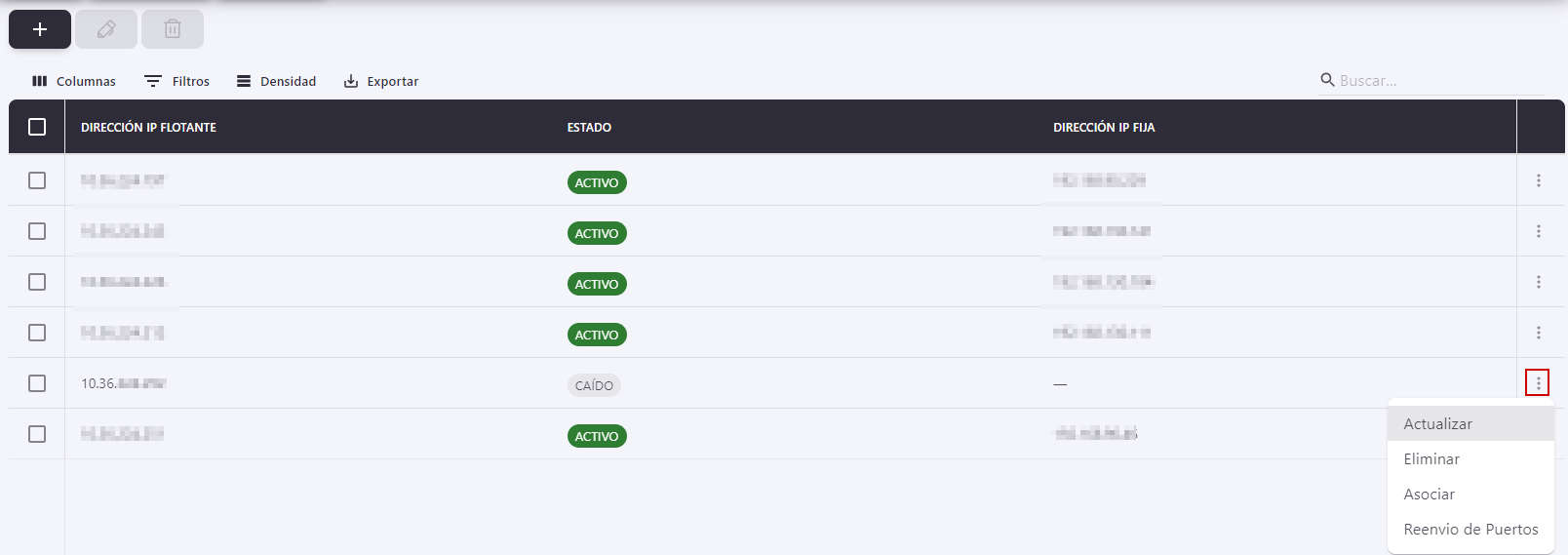Open the Densidad density dropdown

[277, 81]
